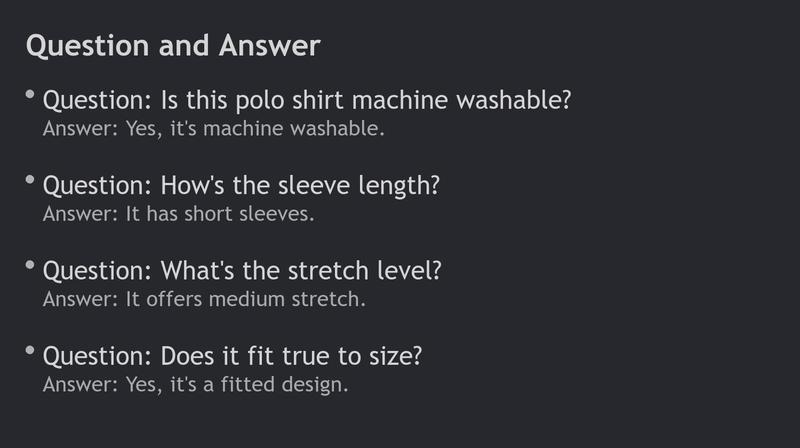800x448 pixels.
Task: Select the machine washable question text
Action: (307, 100)
